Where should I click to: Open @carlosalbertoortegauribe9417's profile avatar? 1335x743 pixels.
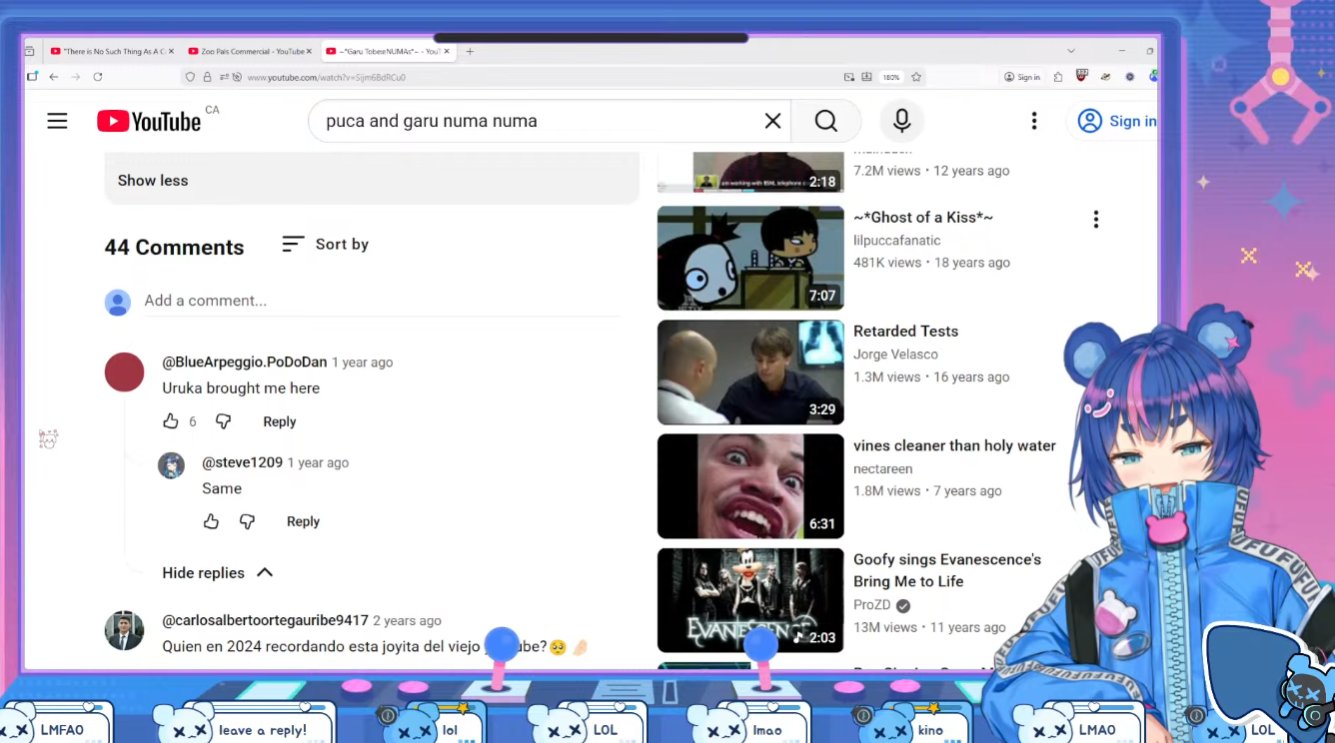pyautogui.click(x=124, y=631)
